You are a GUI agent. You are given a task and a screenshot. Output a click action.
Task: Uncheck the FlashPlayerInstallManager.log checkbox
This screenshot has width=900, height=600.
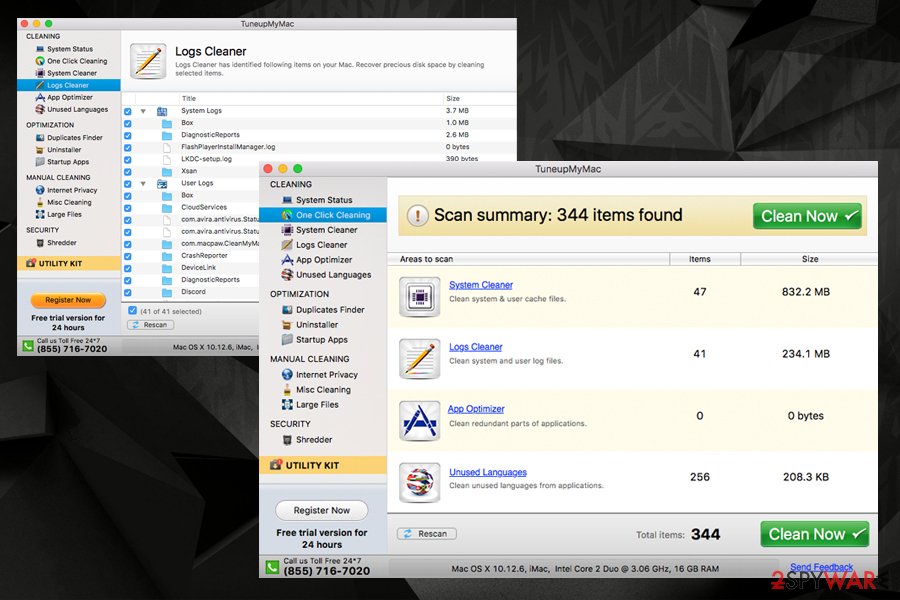127,147
